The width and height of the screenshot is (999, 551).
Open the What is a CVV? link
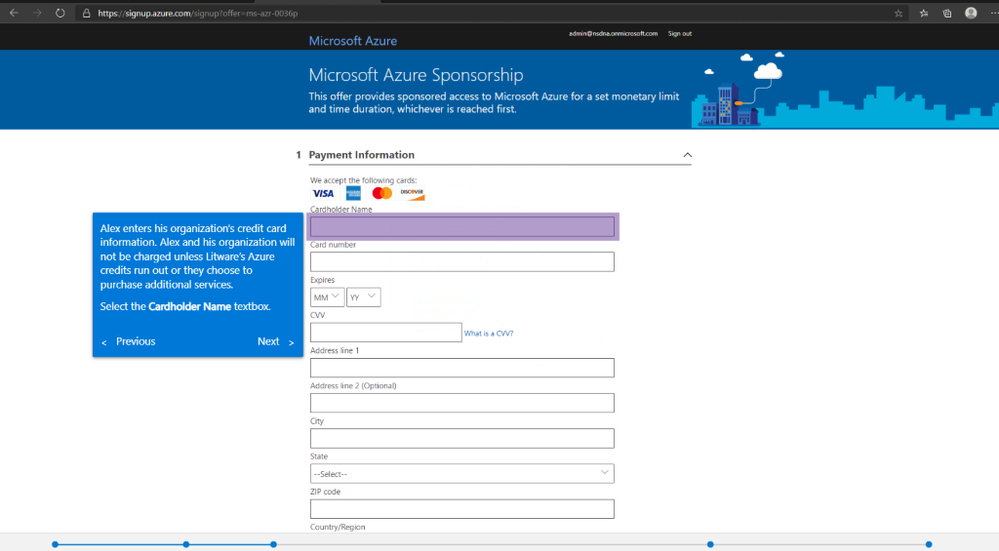[x=489, y=333]
